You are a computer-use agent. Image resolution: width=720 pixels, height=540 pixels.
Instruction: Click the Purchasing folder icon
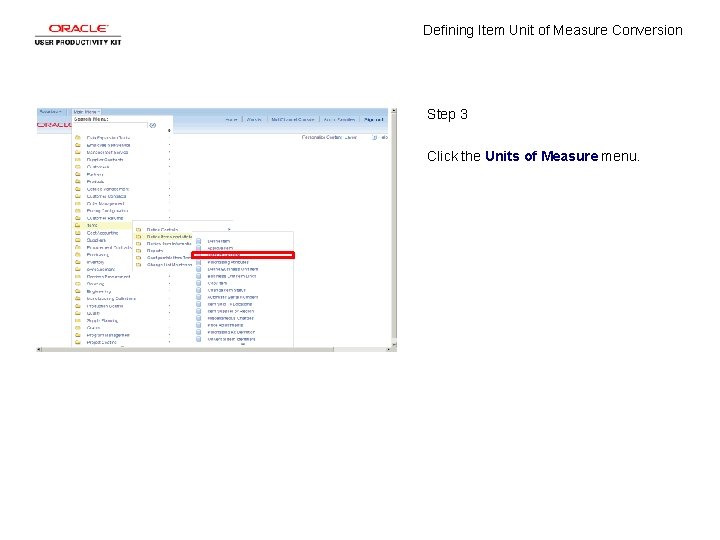pos(78,254)
